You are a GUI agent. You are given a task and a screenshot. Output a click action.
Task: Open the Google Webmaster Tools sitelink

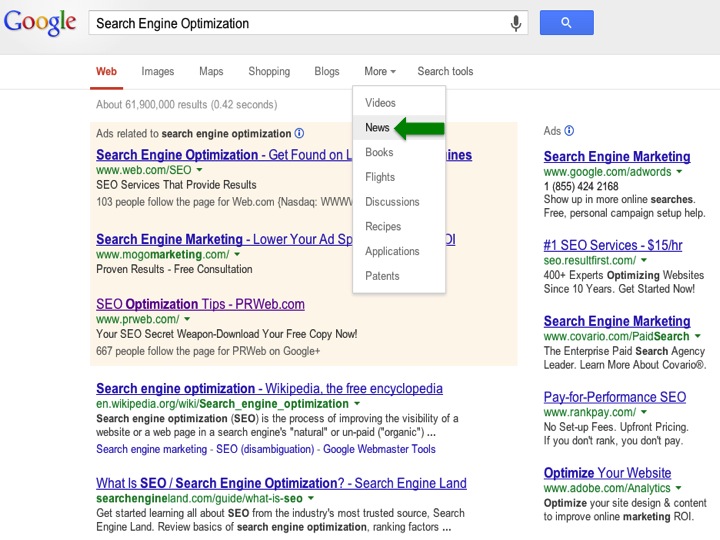pos(379,449)
